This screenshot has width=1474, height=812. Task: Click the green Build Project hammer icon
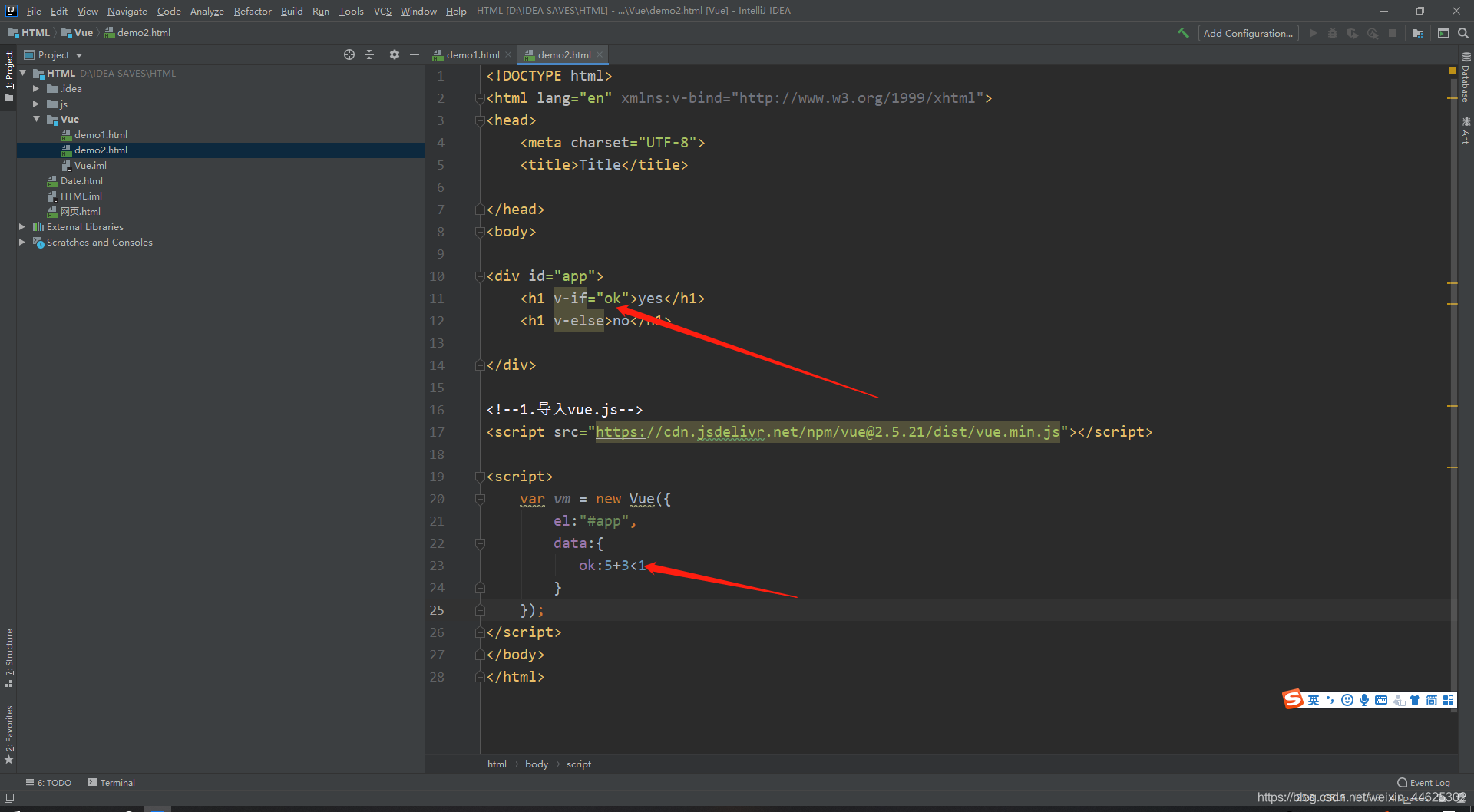[x=1183, y=33]
